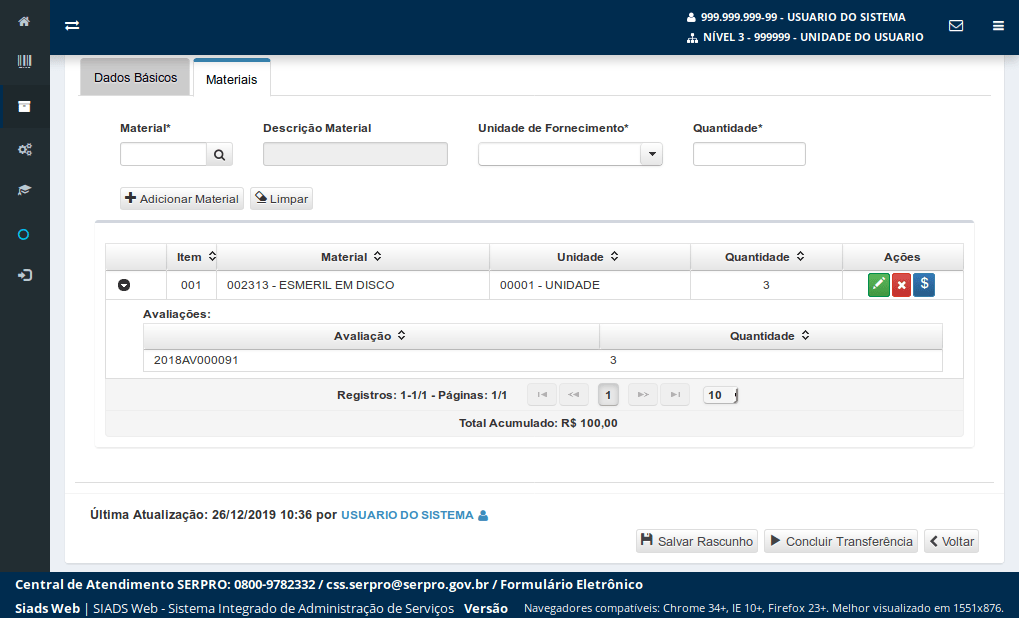Delete the ESMERIL EM DISCO item with the red X
1019x618 pixels.
pos(901,285)
